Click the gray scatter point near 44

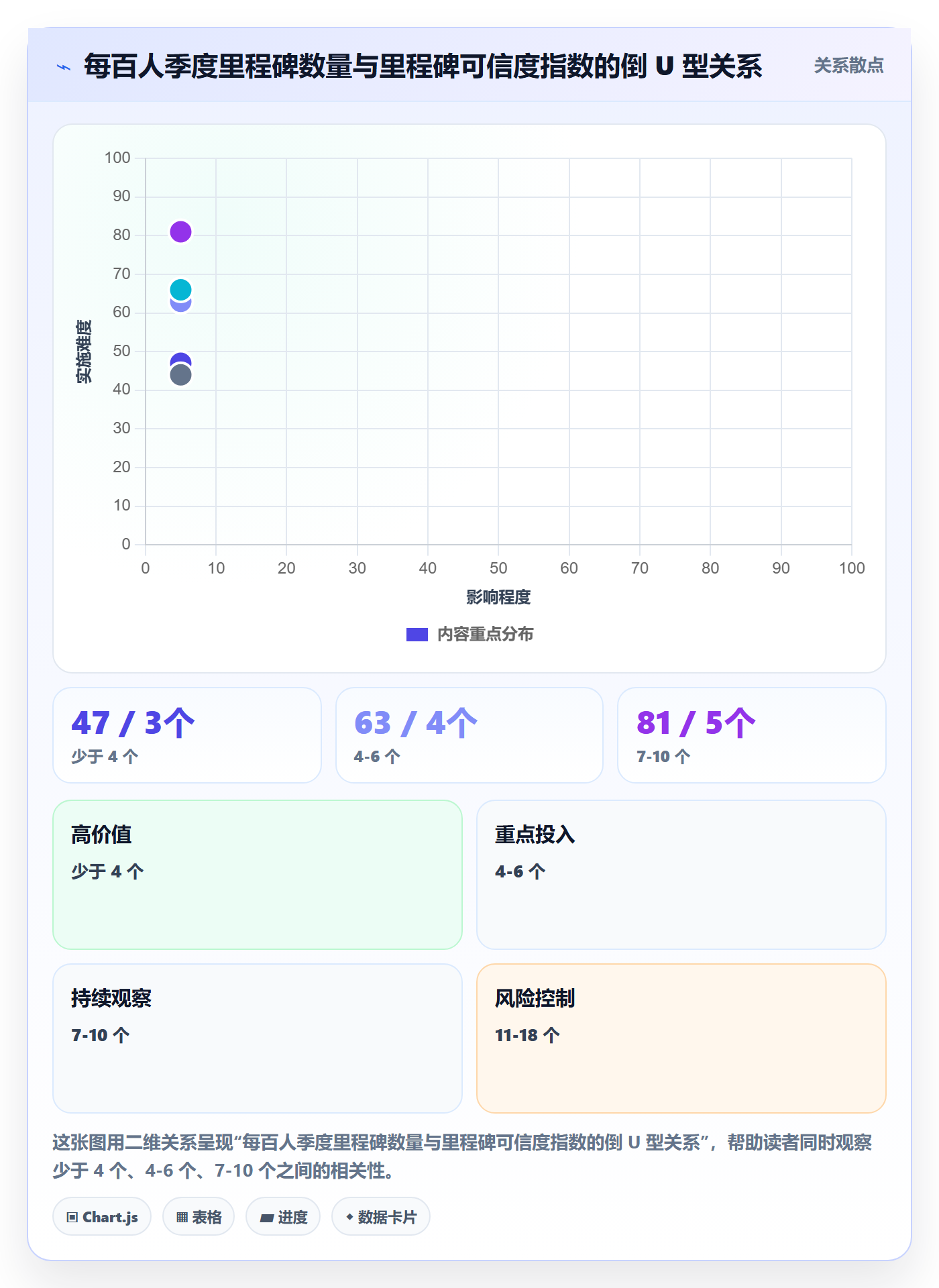(x=180, y=375)
